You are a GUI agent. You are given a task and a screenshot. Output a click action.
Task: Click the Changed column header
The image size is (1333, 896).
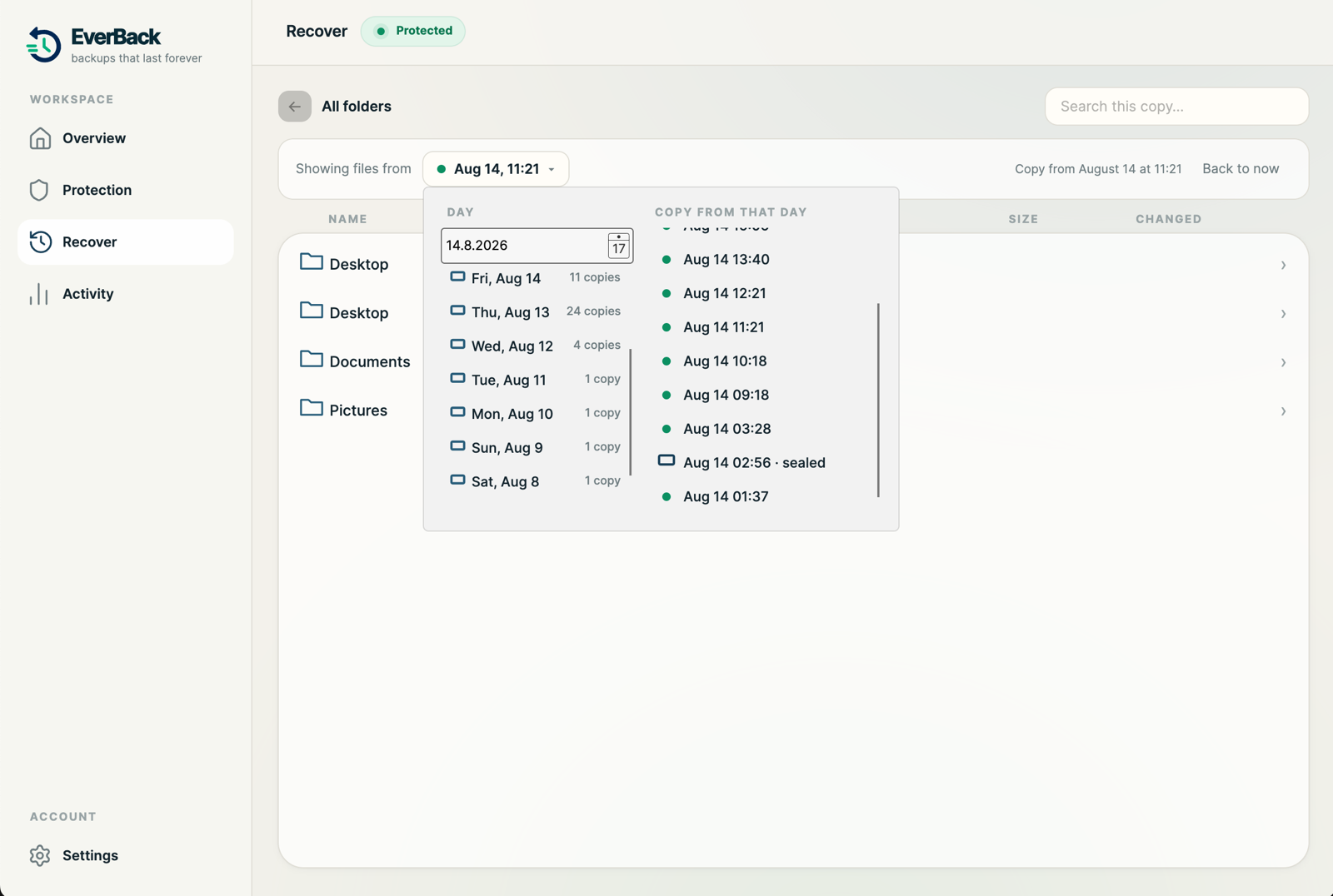coord(1168,219)
